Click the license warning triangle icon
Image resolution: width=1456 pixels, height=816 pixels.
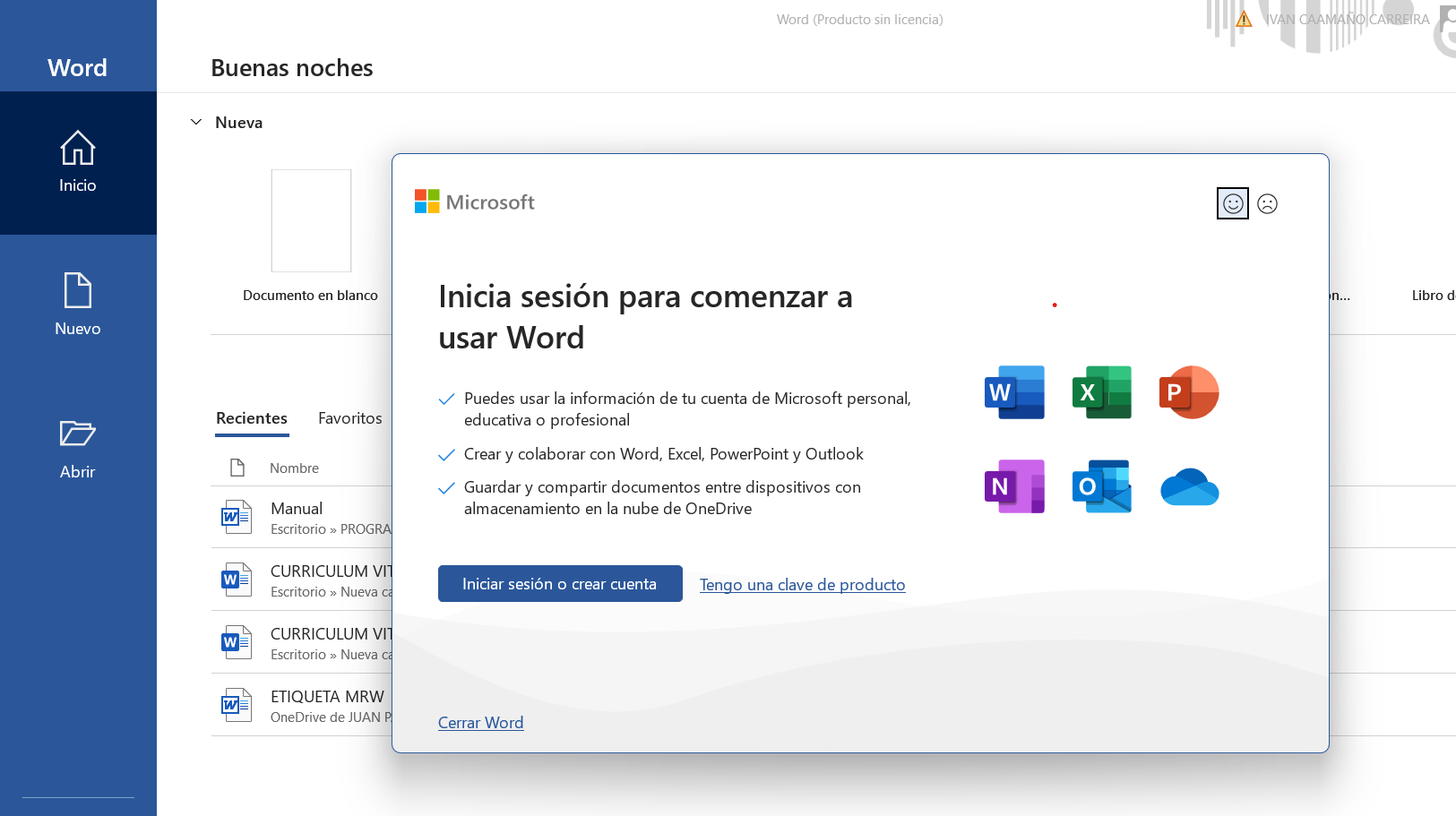pyautogui.click(x=1244, y=19)
